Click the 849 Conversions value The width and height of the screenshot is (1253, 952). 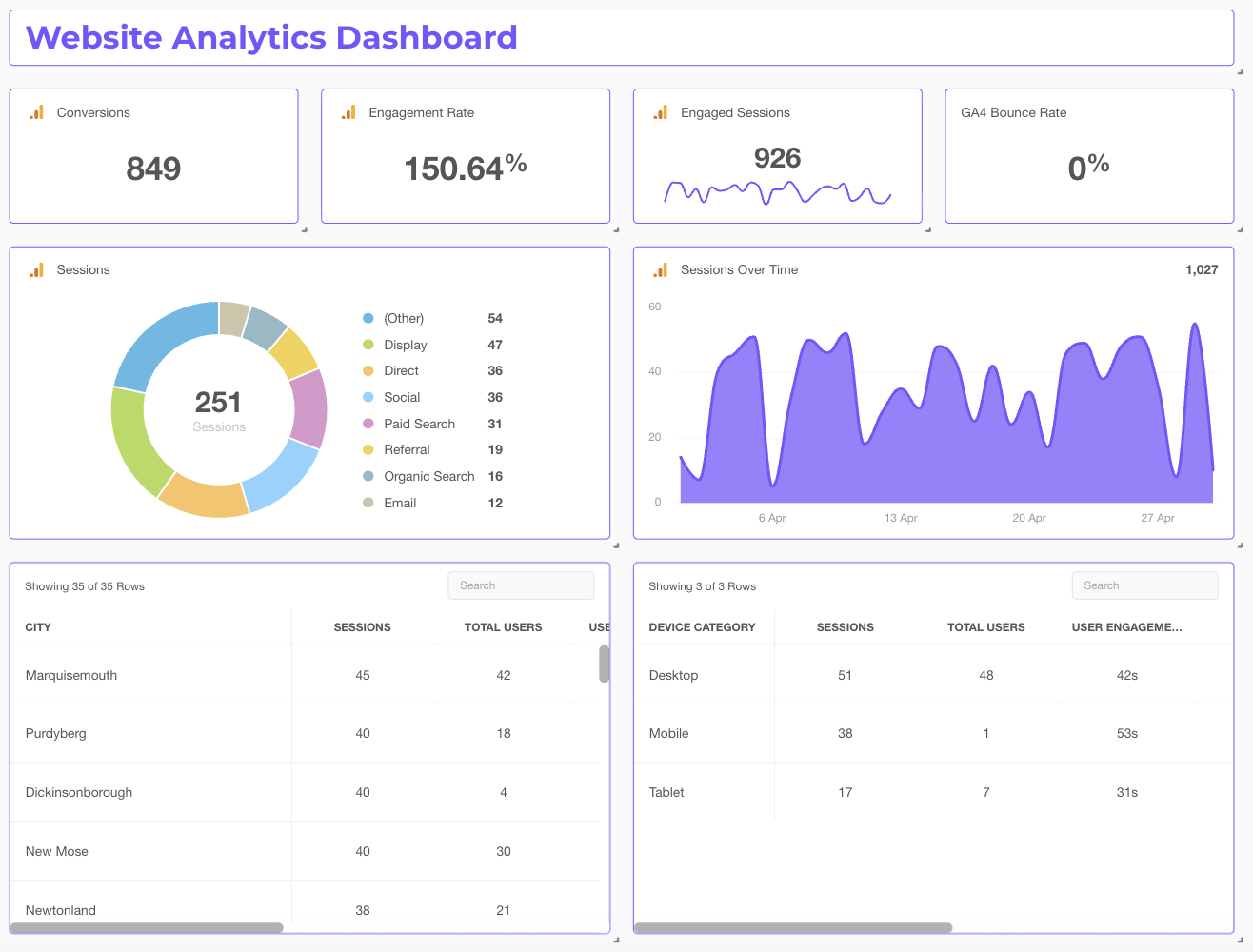click(153, 169)
